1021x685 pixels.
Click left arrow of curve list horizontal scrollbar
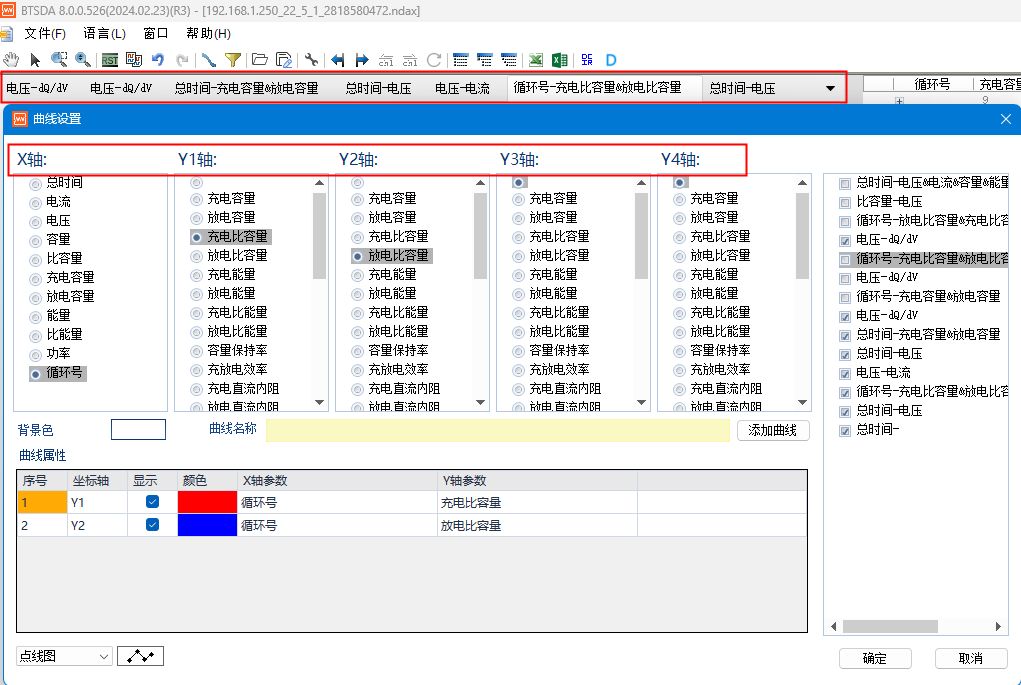point(833,626)
